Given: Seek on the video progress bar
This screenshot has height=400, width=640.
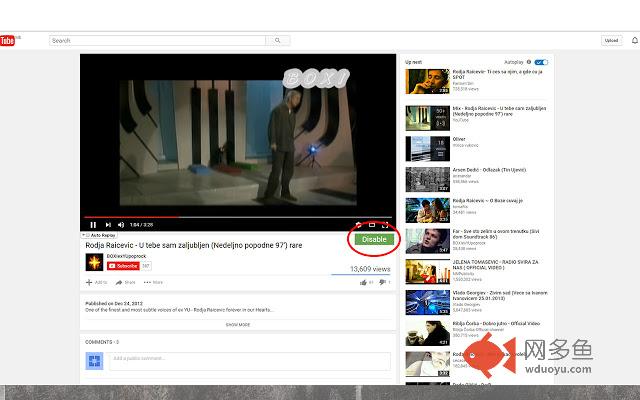Looking at the screenshot, I should (x=238, y=217).
